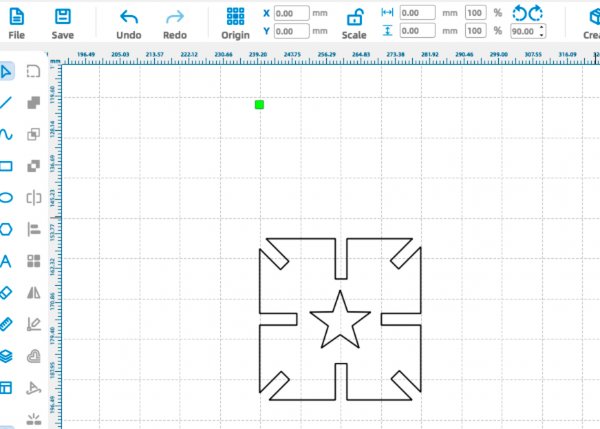Click the height in mm field
The image size is (600, 429).
coord(417,31)
